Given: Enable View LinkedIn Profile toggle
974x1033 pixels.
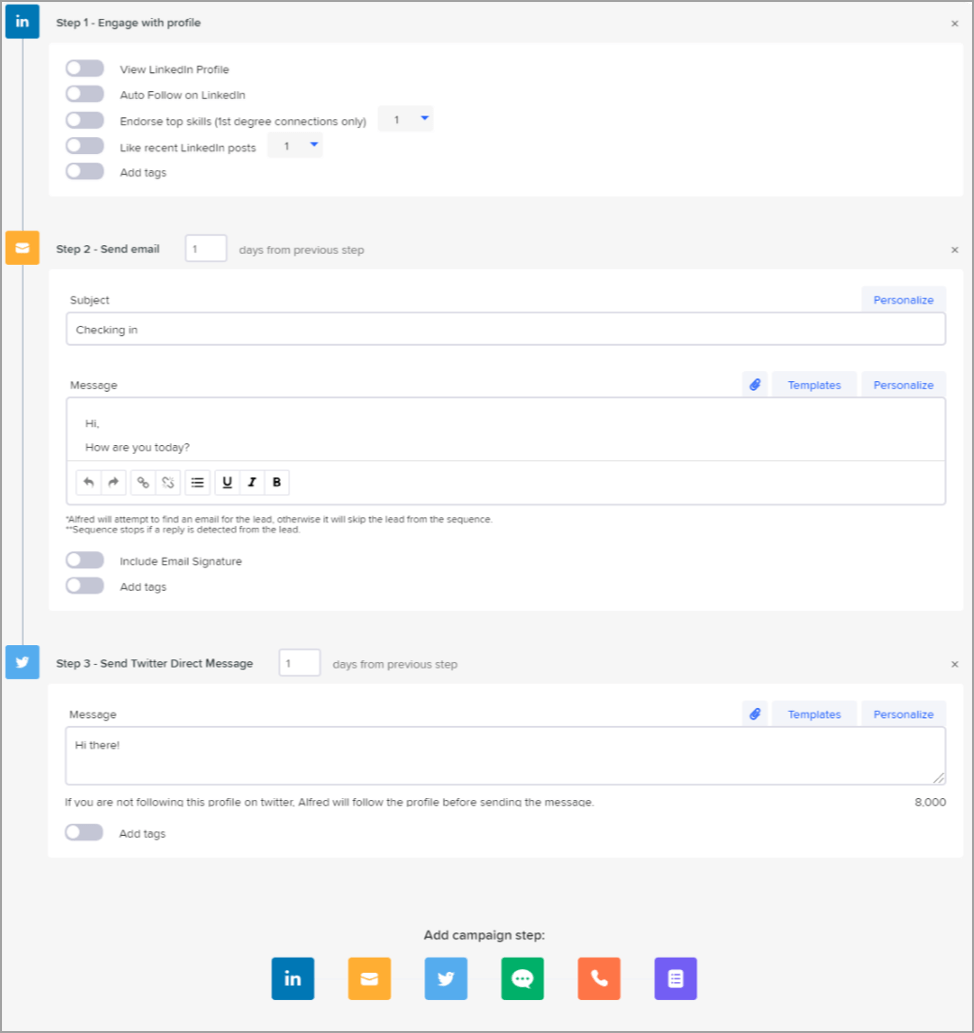Looking at the screenshot, I should tap(85, 69).
